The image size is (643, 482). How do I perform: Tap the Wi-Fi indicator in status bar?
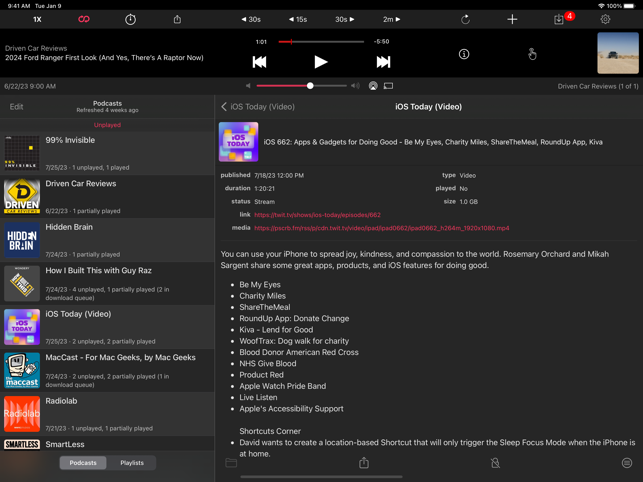coord(601,6)
